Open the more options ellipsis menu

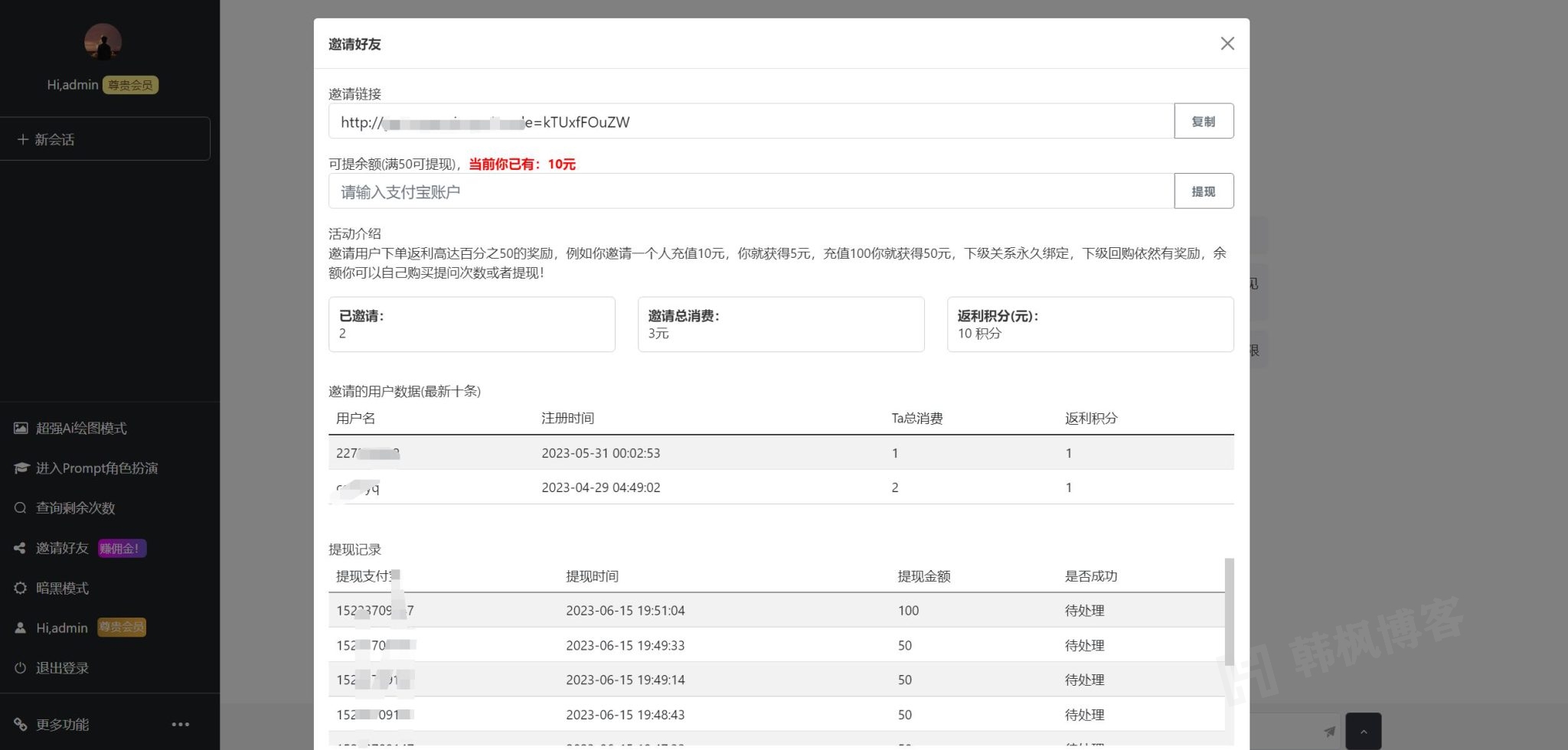pos(181,723)
